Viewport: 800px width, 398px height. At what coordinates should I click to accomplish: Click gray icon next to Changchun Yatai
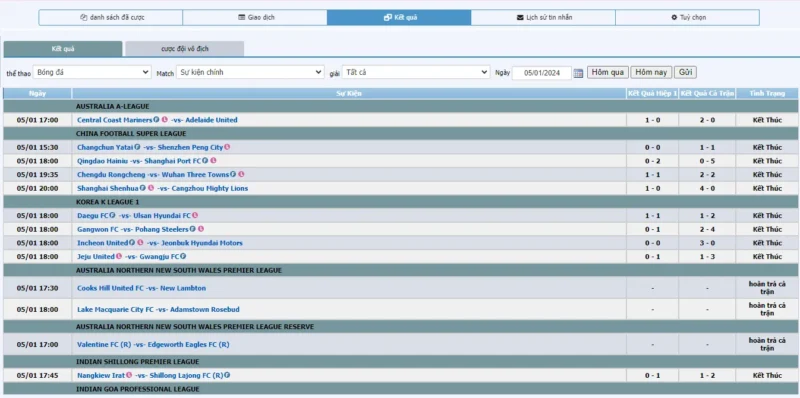(137, 147)
